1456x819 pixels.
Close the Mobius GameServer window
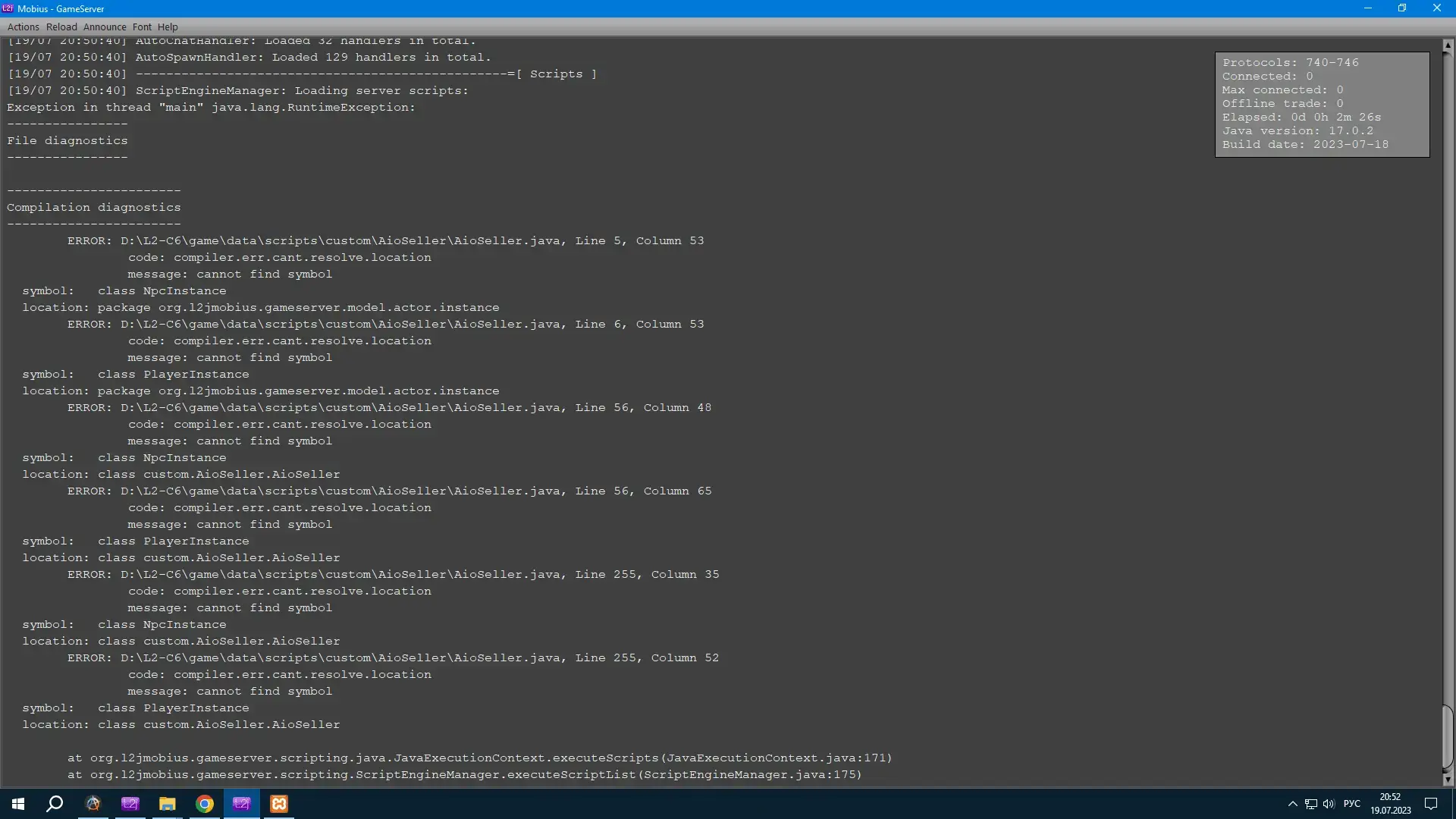coord(1437,8)
